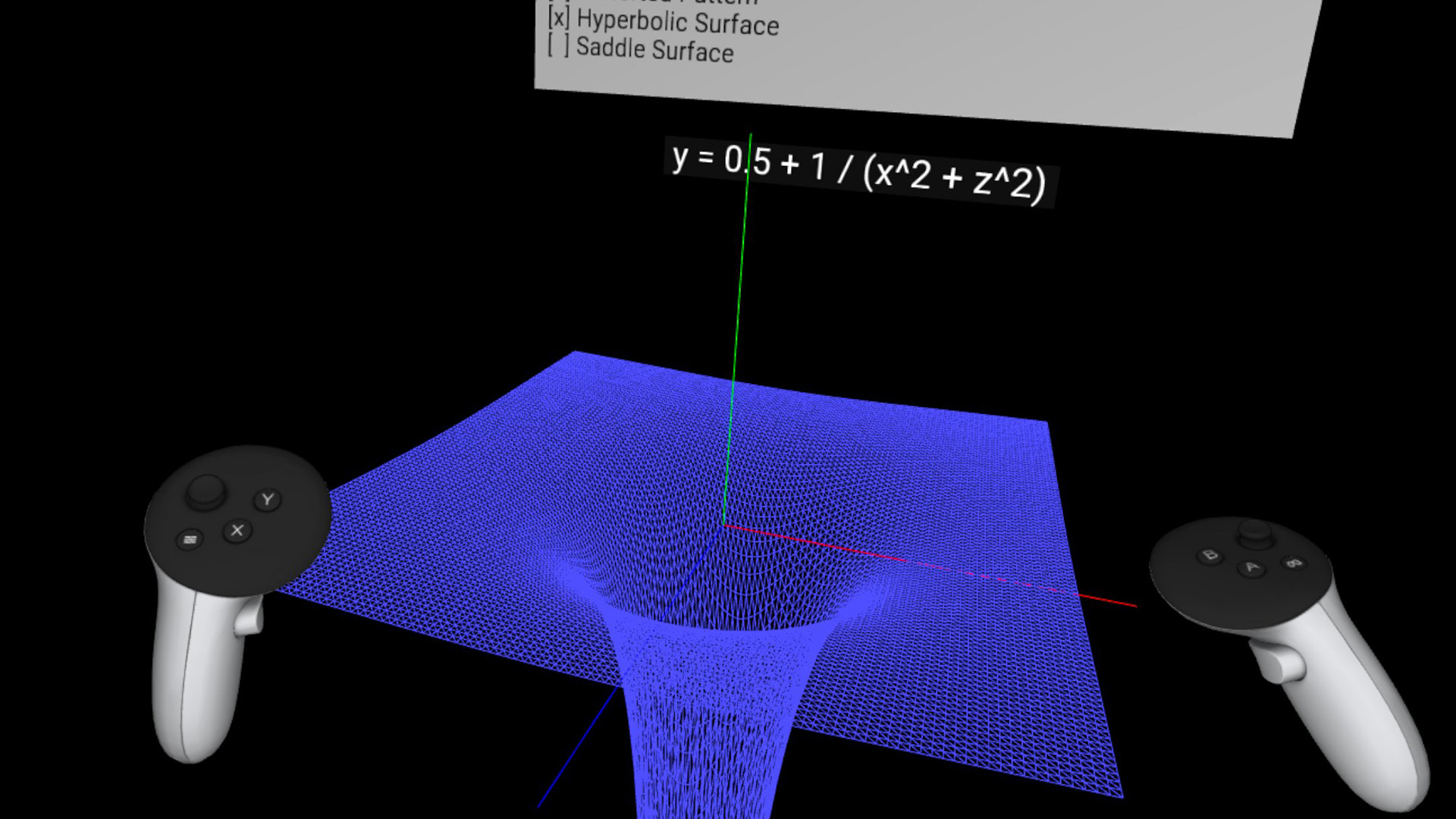Click the left controller trigger
1456x819 pixels.
click(249, 616)
